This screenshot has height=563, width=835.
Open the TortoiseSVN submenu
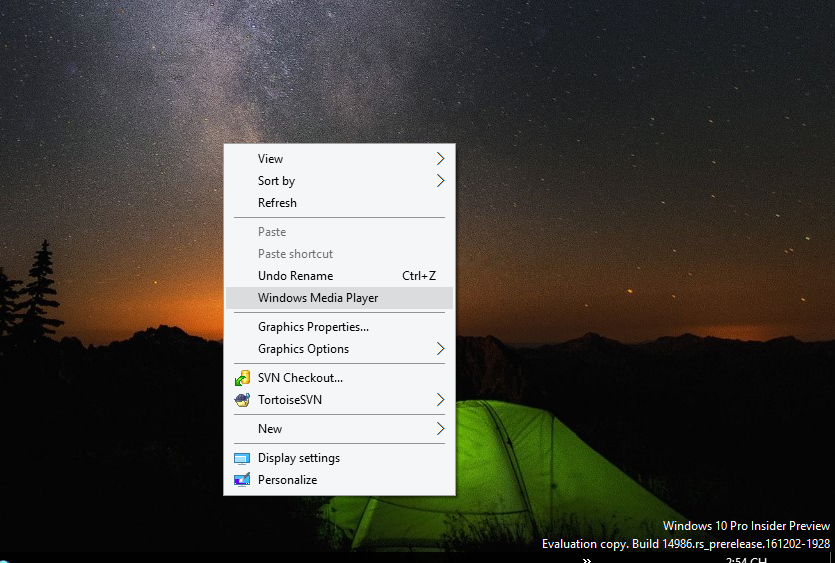pyautogui.click(x=339, y=400)
